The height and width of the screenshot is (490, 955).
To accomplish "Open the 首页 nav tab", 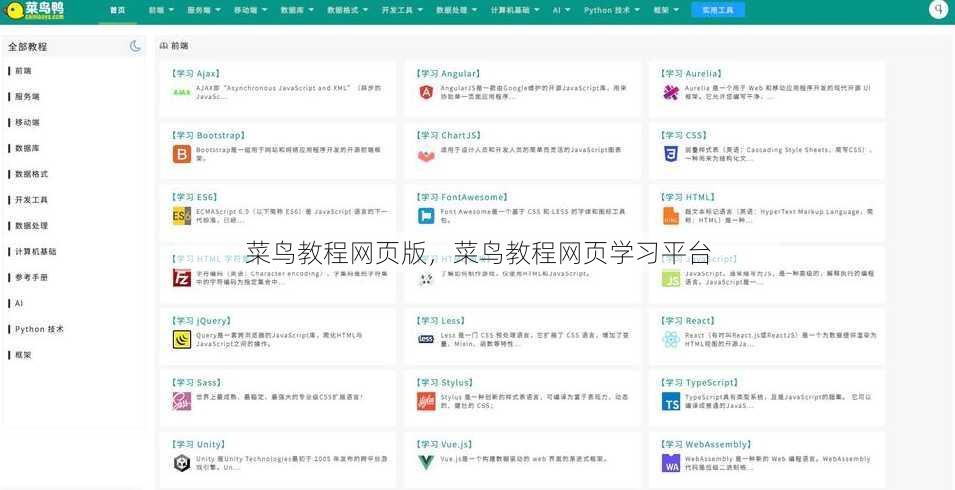I will pos(118,10).
